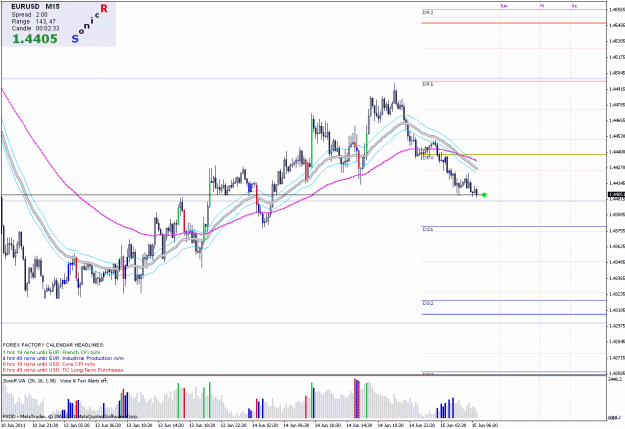Click the green current-price dot marker
This screenshot has height=429, width=625.
pos(484,195)
